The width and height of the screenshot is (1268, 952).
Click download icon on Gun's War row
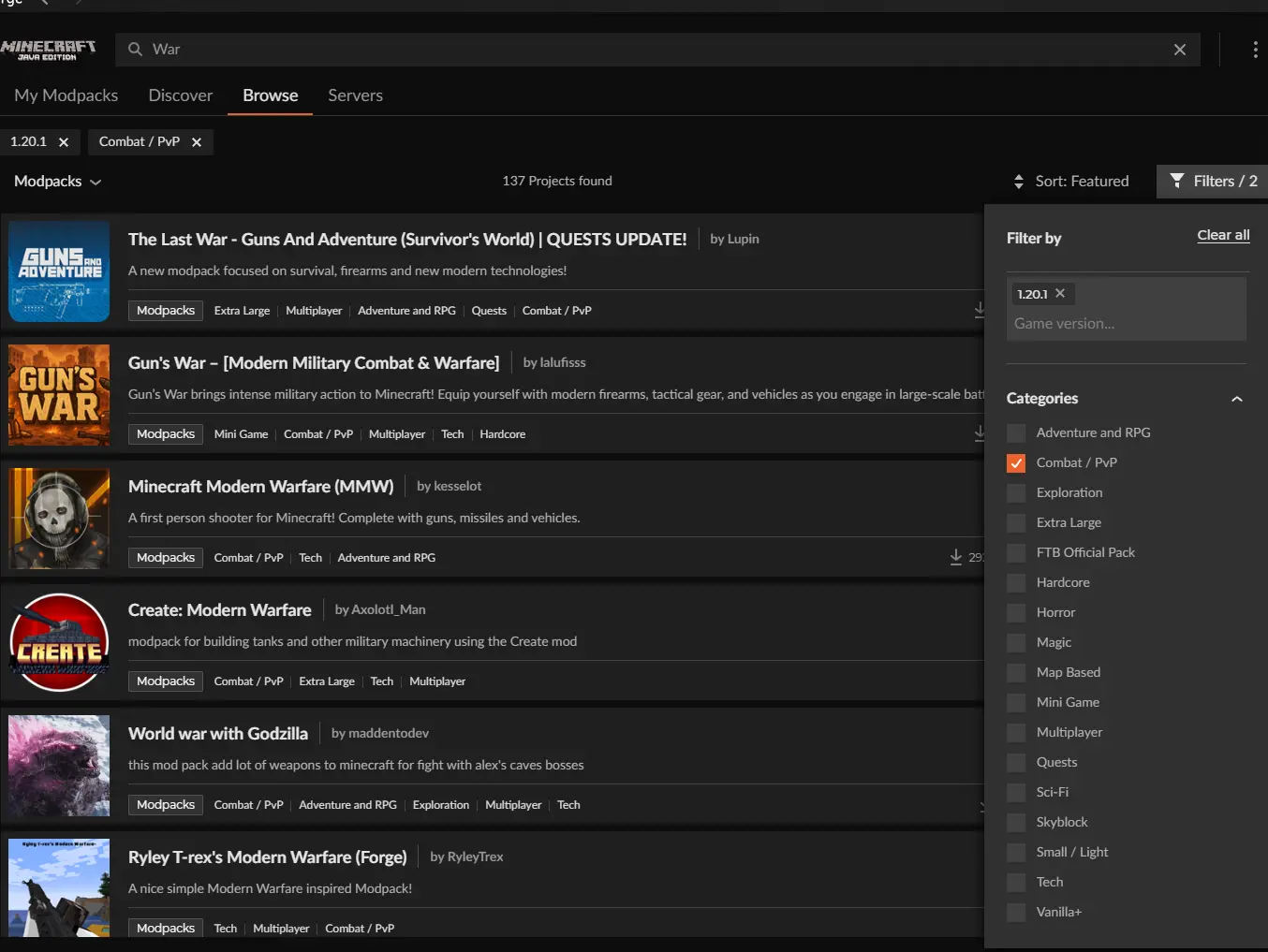coord(979,433)
